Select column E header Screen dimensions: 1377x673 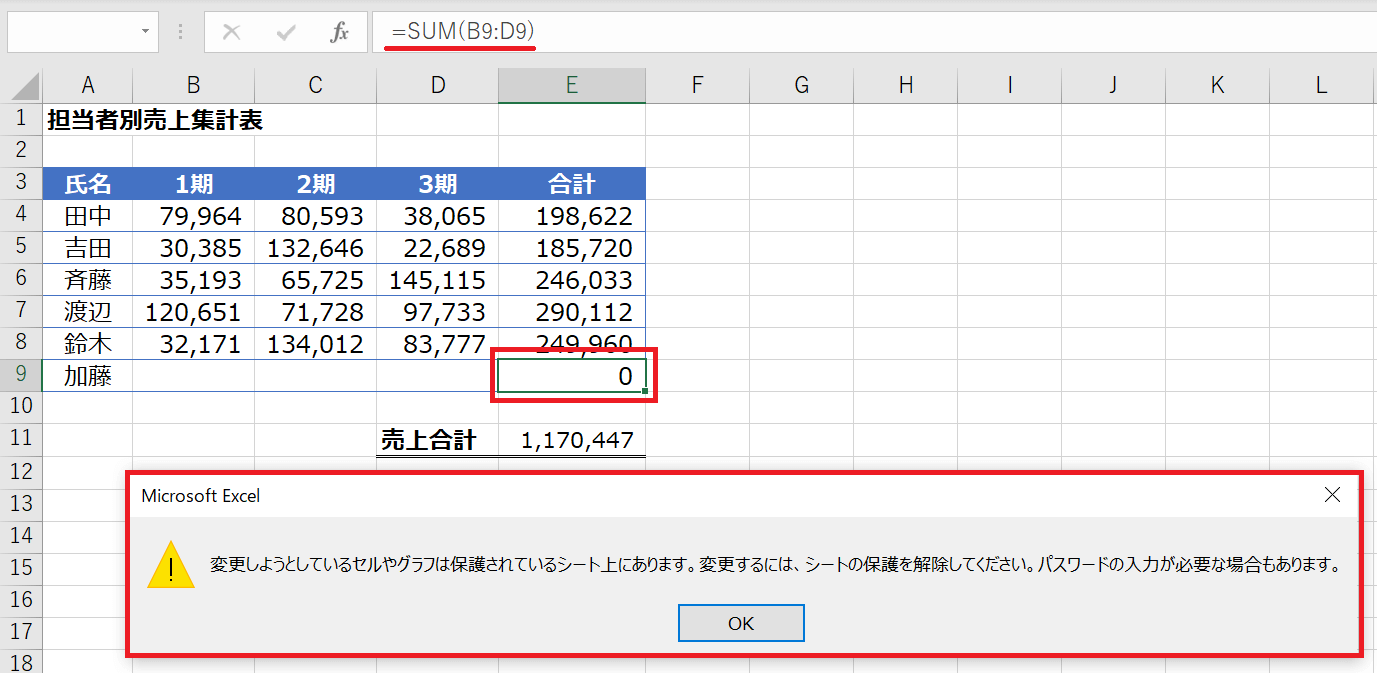[x=571, y=85]
